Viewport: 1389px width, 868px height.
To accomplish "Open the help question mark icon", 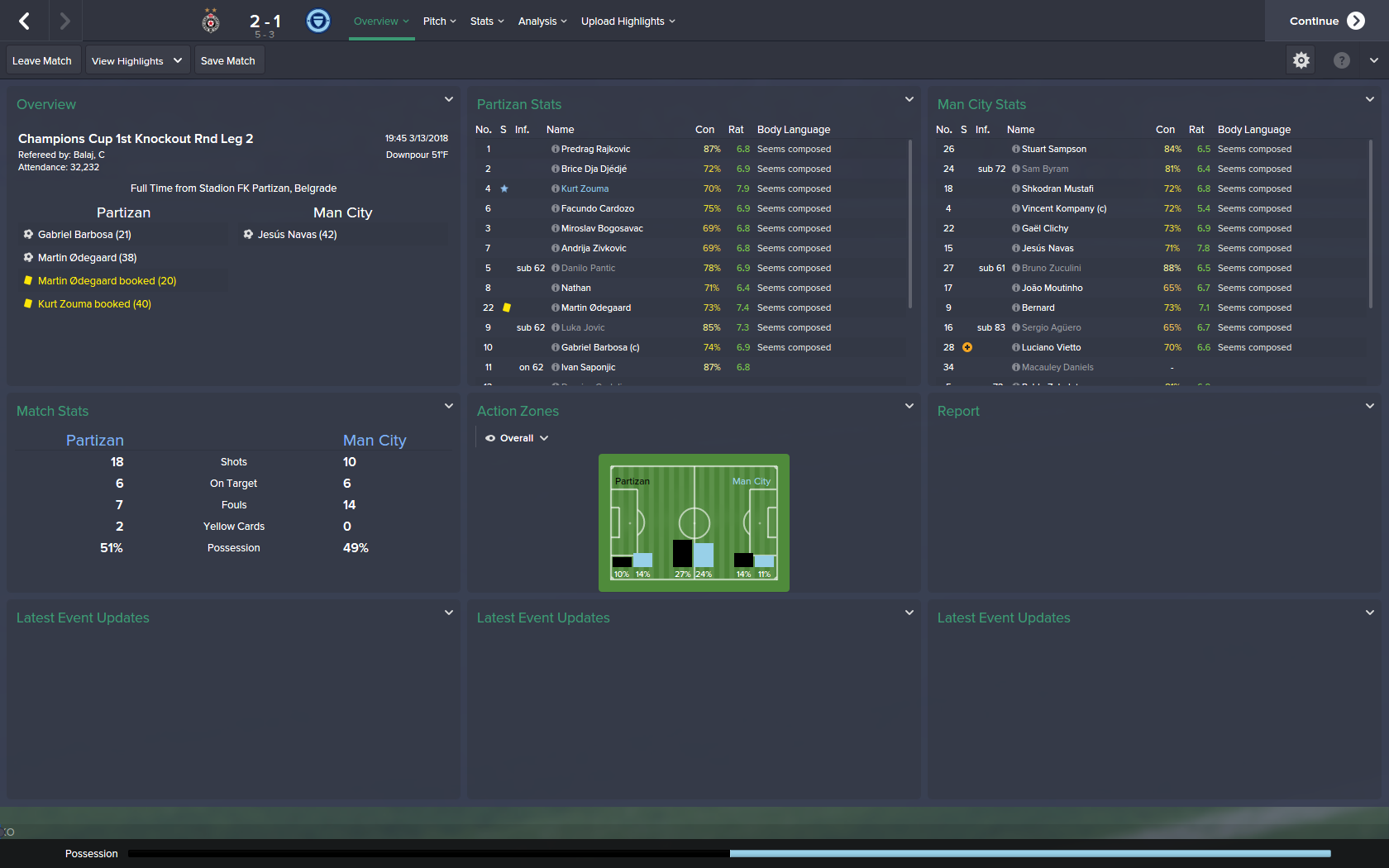I will [1342, 60].
